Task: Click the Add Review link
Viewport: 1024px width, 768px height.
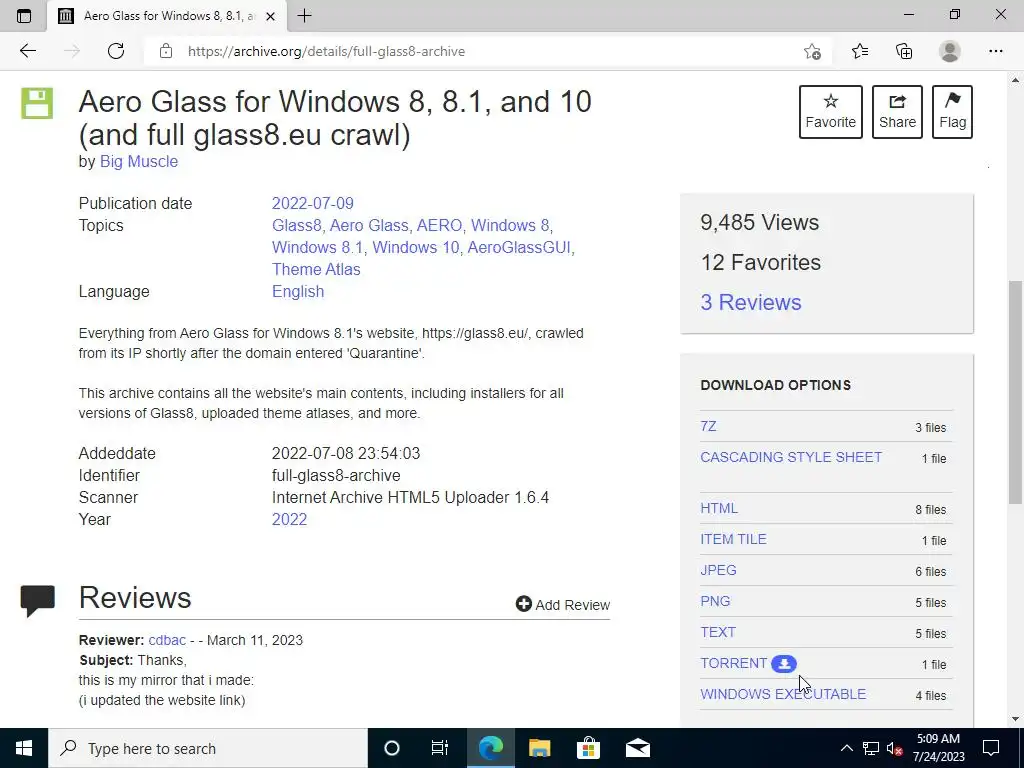Action: pyautogui.click(x=563, y=605)
